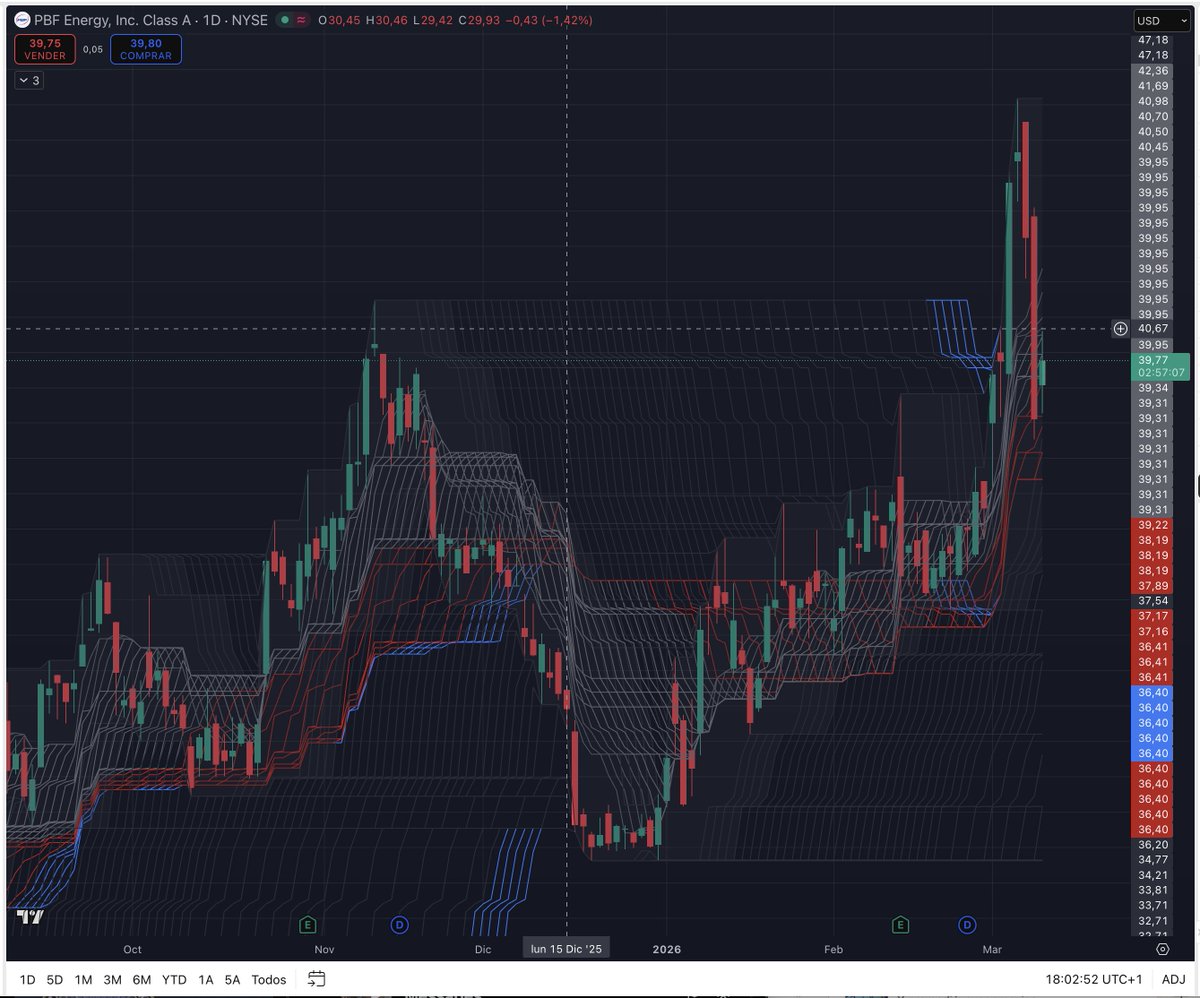Click the dividend D marker before Dic
Viewport: 1200px width, 998px height.
(399, 925)
